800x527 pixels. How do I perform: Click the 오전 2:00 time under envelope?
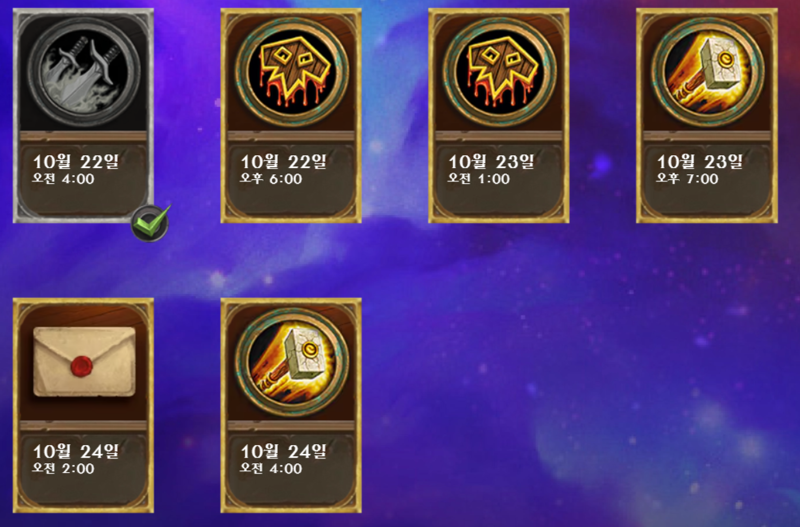[x=63, y=469]
